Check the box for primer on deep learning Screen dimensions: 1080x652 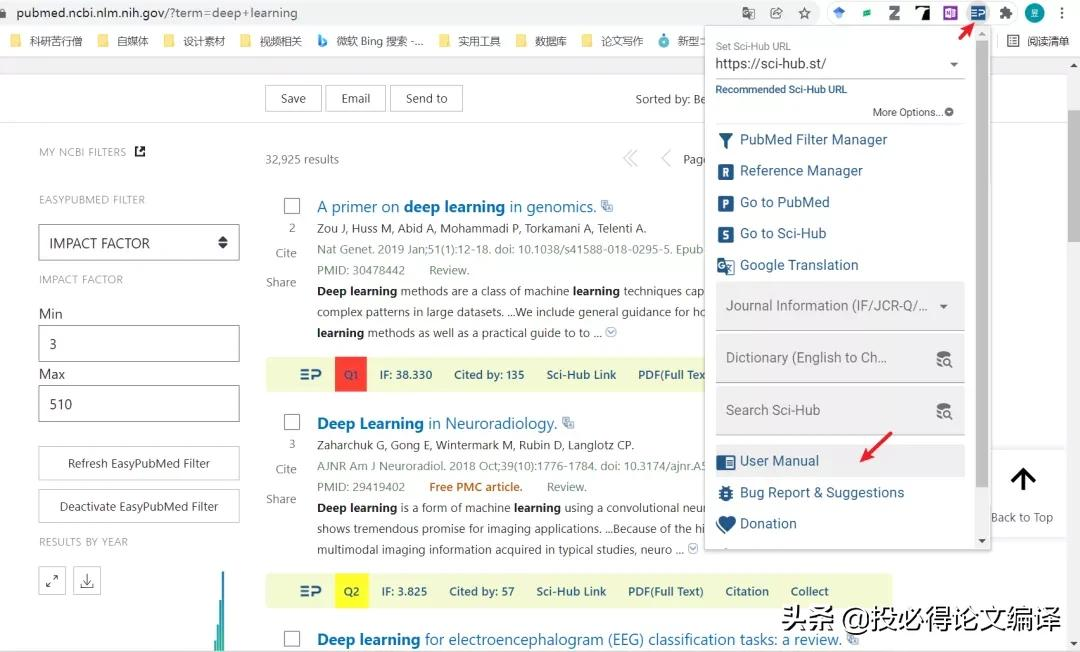click(x=292, y=206)
